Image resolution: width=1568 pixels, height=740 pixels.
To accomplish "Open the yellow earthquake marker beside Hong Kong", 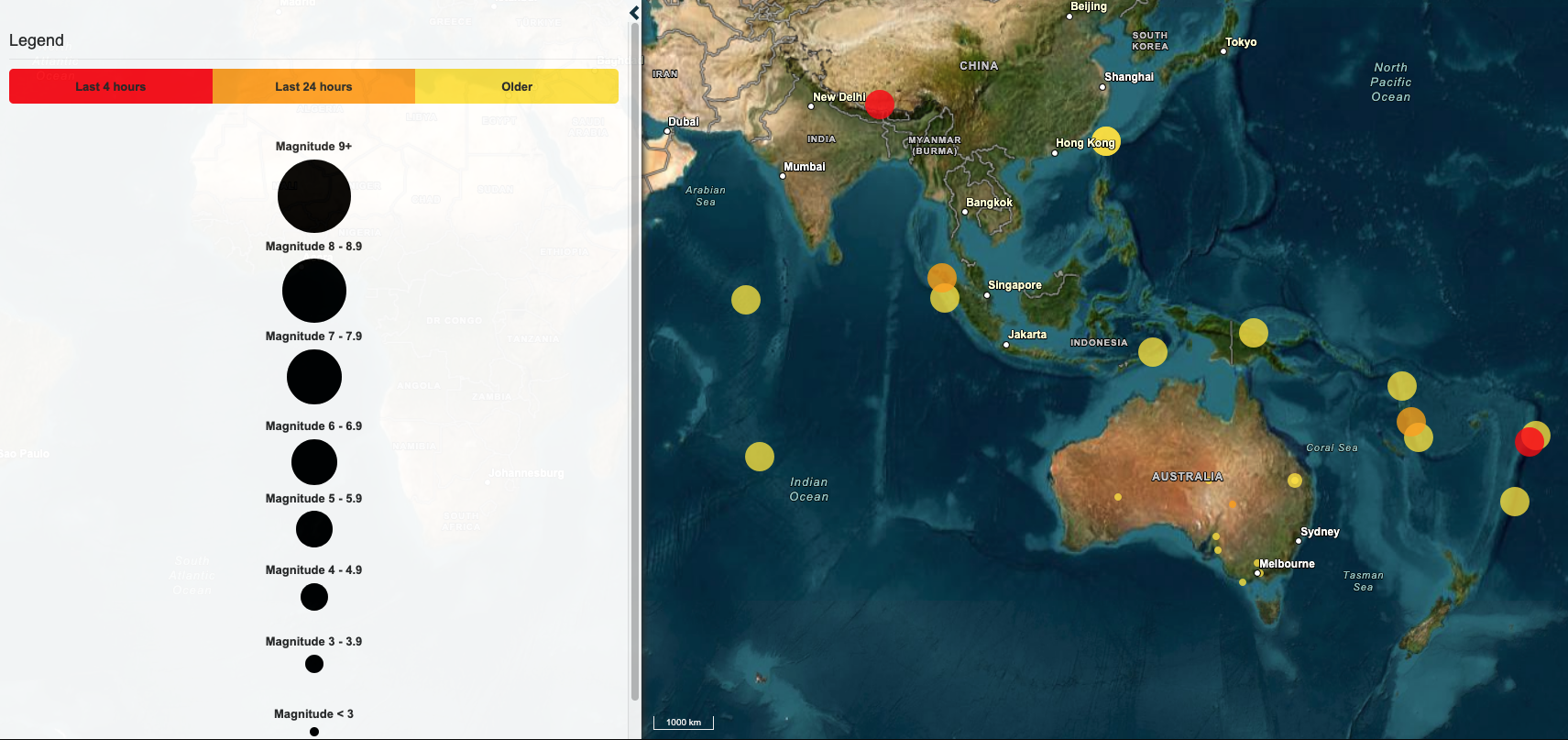I will click(x=1106, y=141).
